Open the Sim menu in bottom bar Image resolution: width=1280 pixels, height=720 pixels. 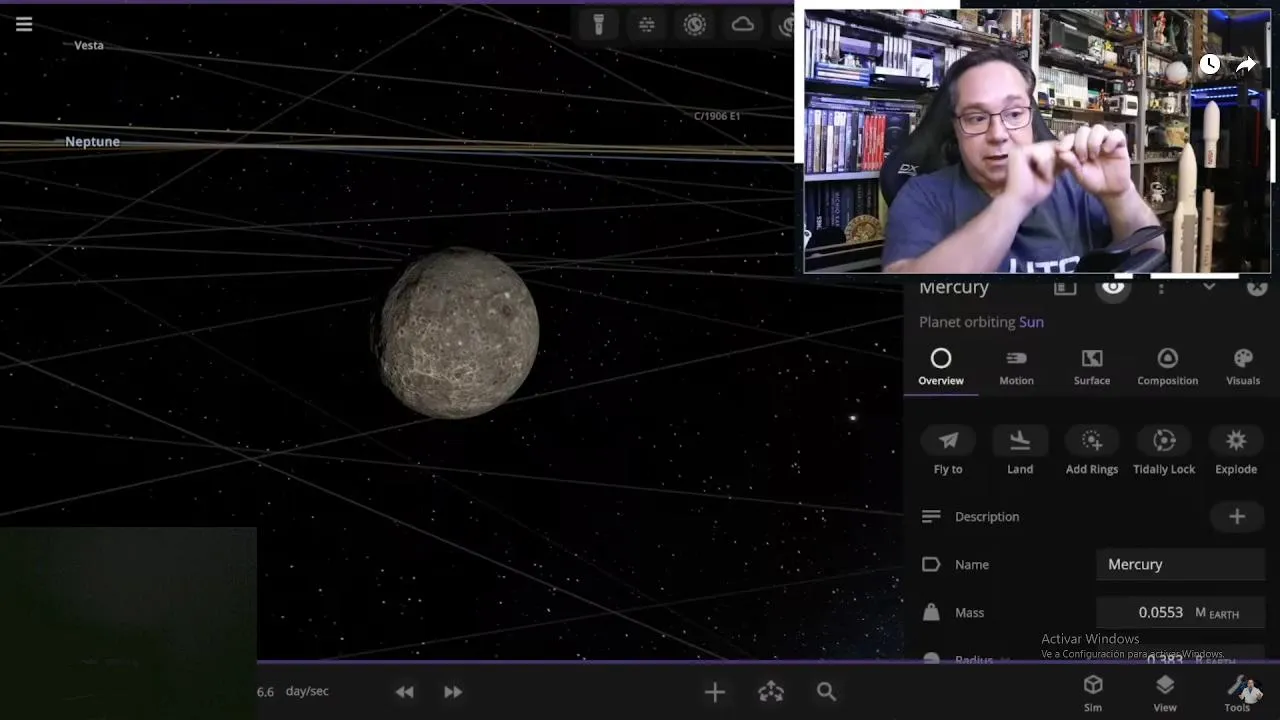click(1093, 692)
